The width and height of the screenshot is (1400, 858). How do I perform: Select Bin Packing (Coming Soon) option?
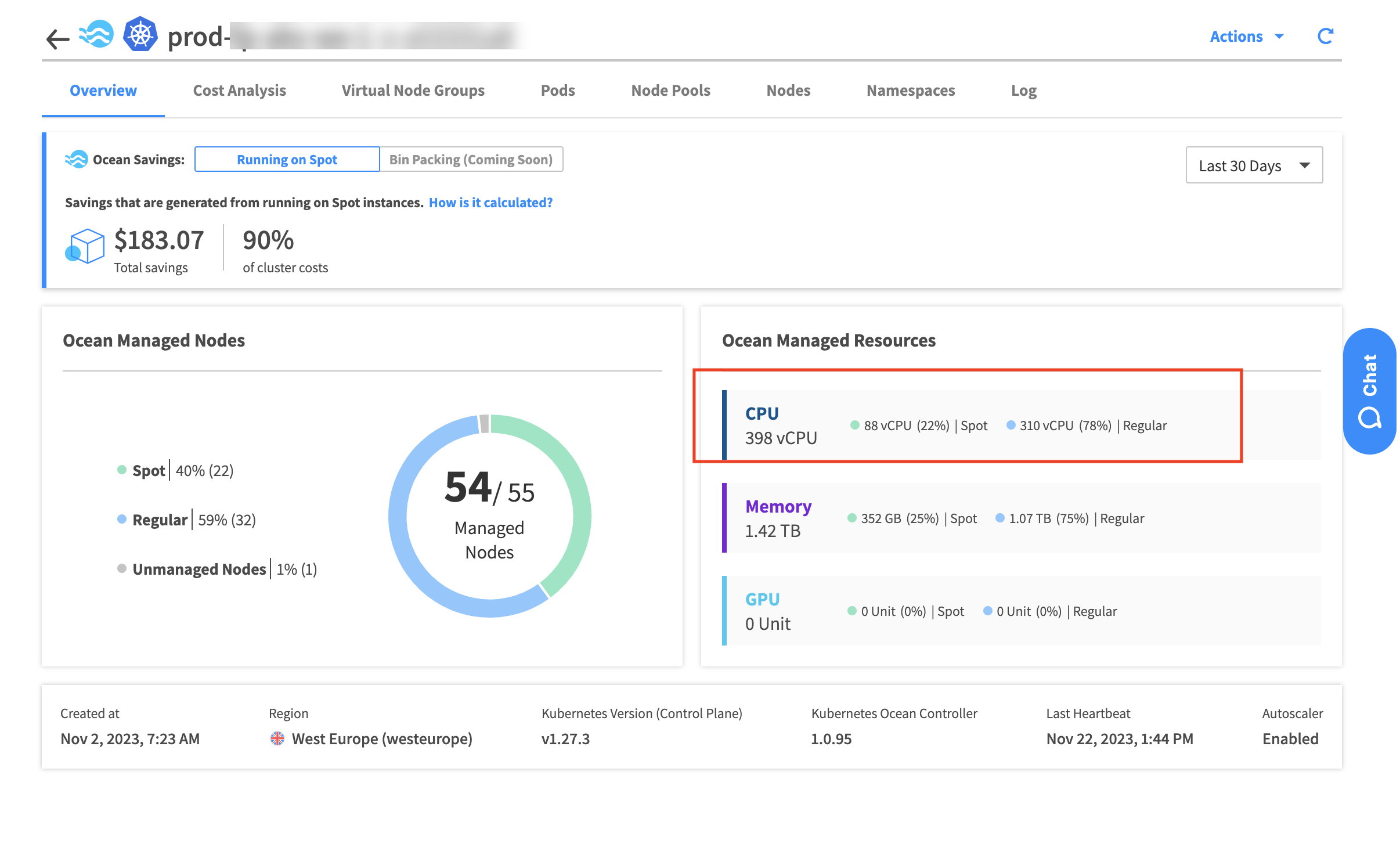coord(471,159)
